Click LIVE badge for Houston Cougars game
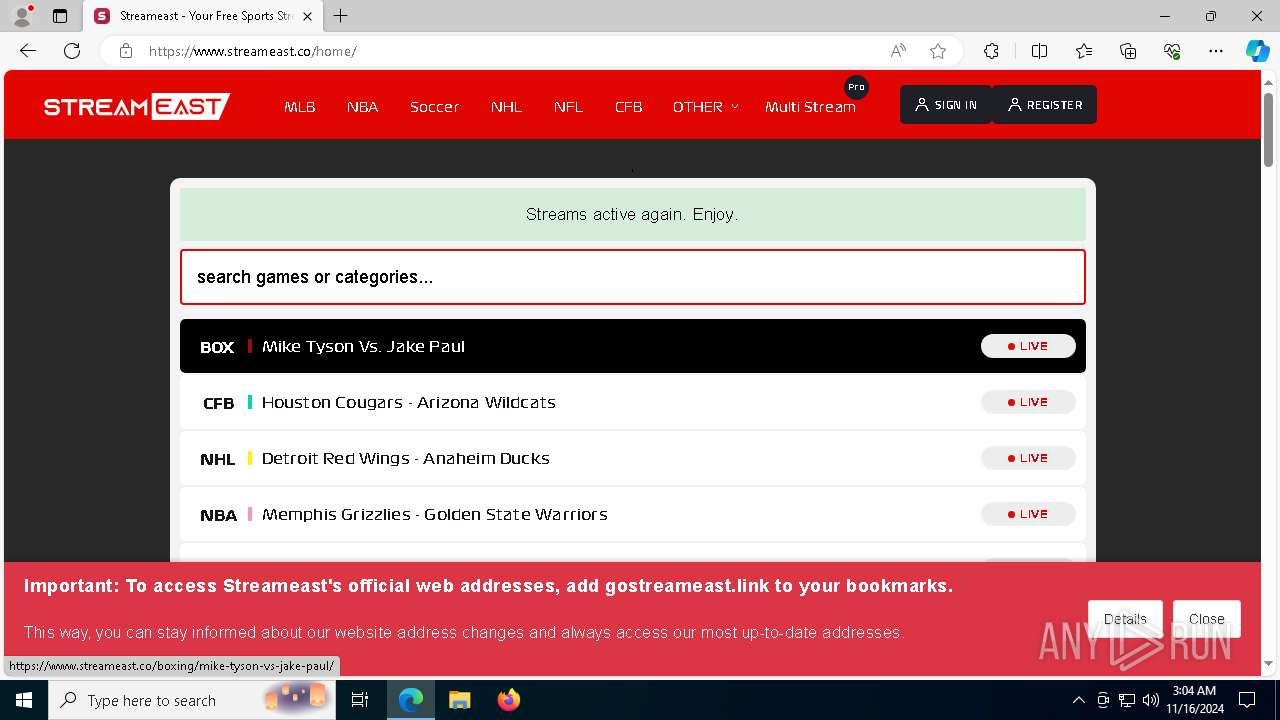 click(1028, 402)
